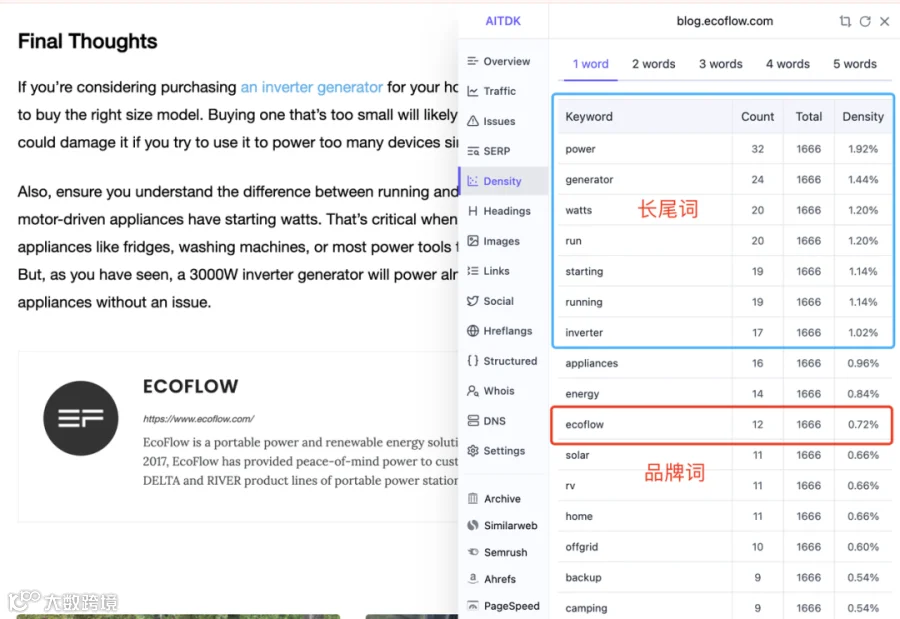Open the Hreflangs globe icon
900x619 pixels.
pos(472,331)
